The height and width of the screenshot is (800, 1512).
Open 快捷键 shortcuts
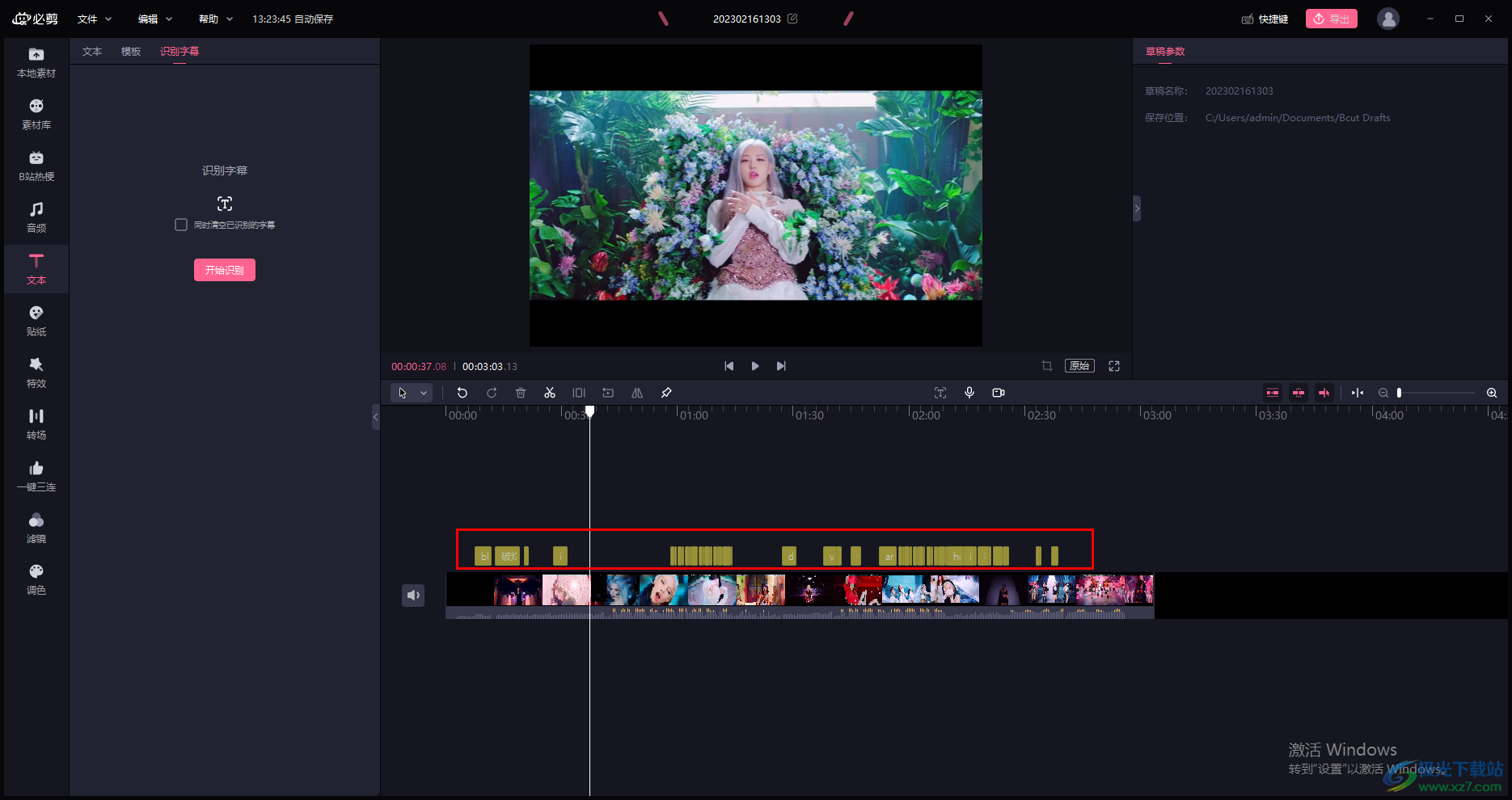1265,19
